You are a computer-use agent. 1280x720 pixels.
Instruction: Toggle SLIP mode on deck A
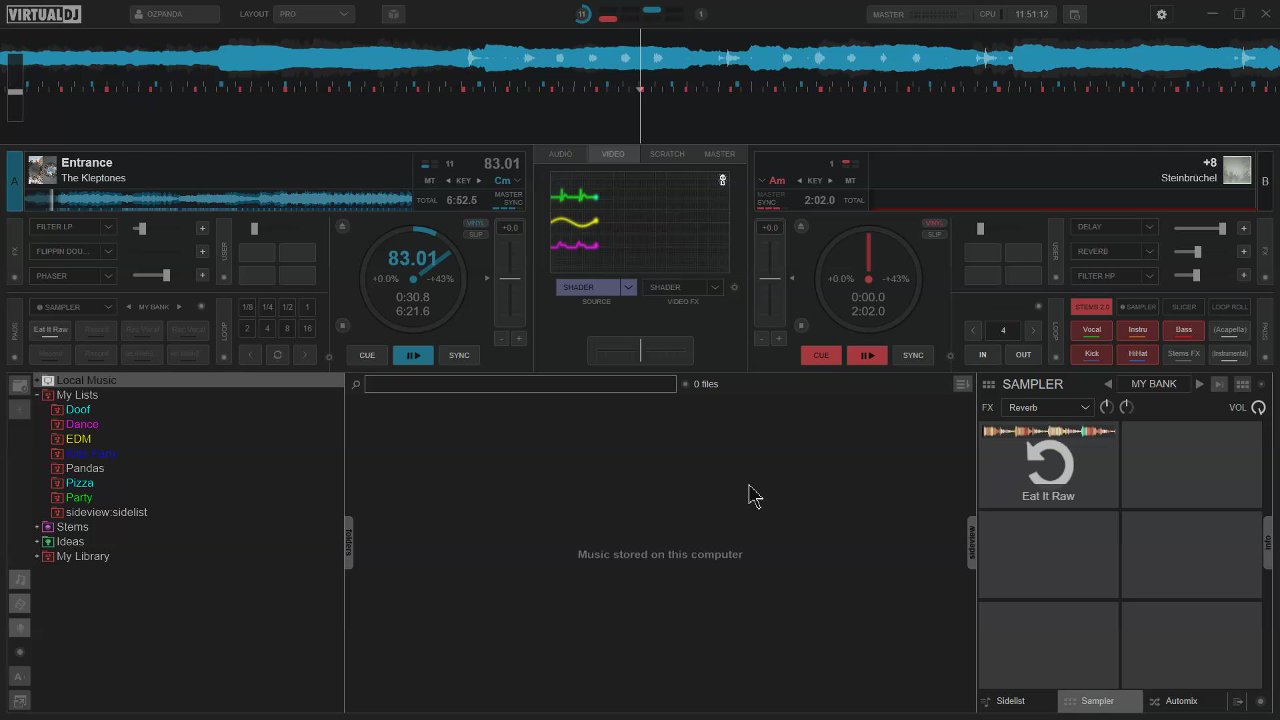click(x=476, y=234)
